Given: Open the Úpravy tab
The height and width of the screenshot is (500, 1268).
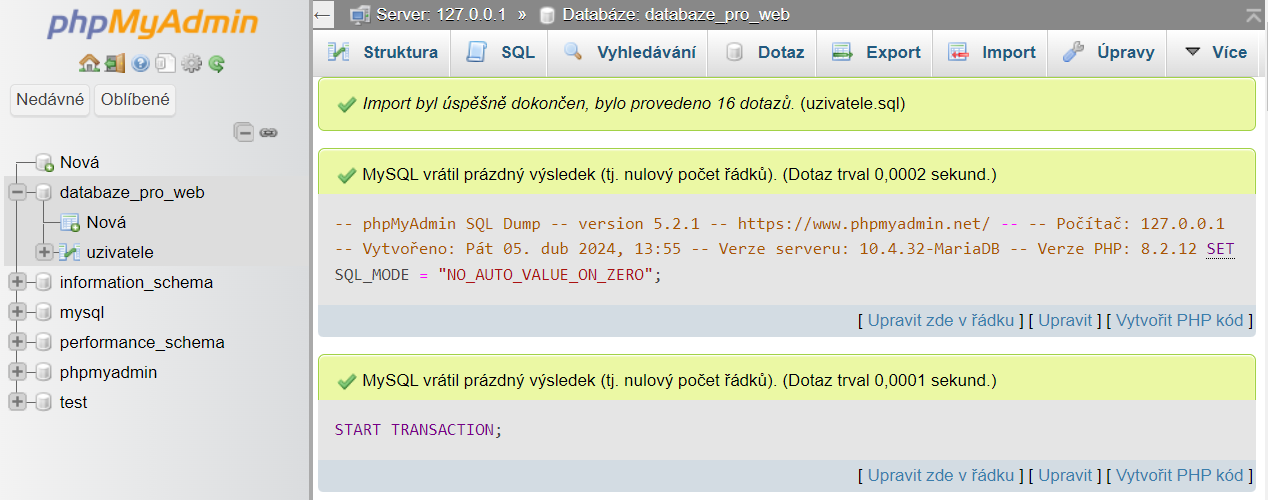Looking at the screenshot, I should (1108, 52).
